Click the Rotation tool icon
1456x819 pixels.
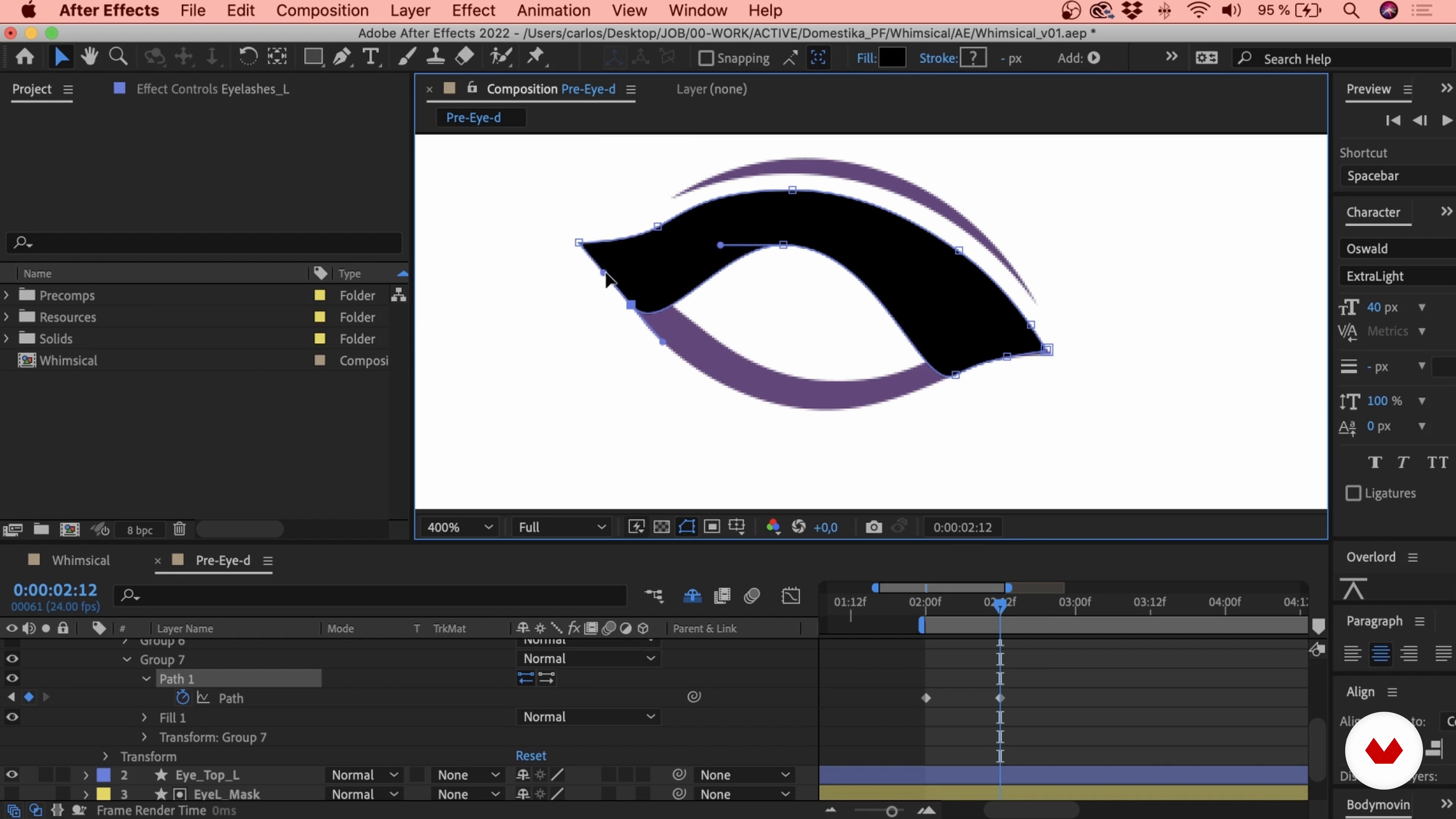click(x=248, y=57)
